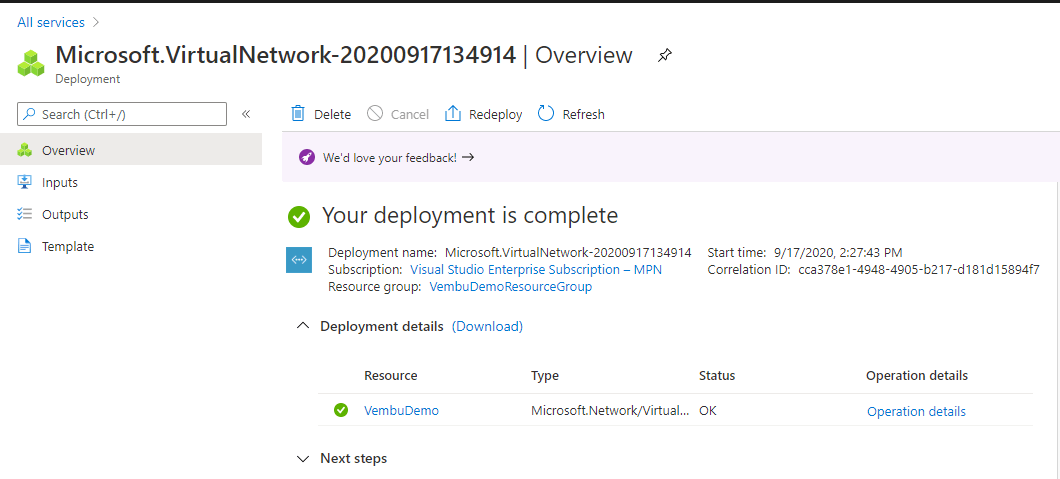Open Visual Studio Enterprise Subscription link

536,270
